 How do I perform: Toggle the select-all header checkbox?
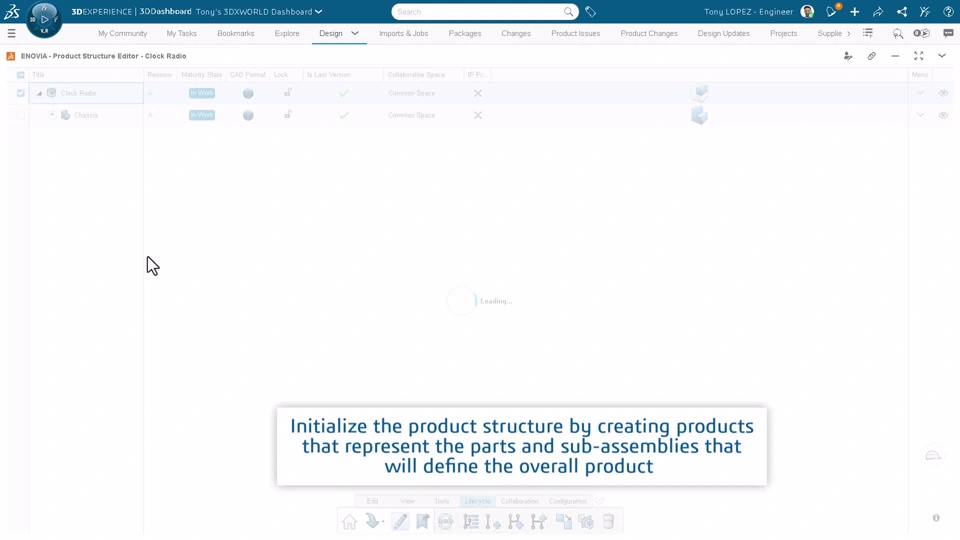tap(21, 75)
